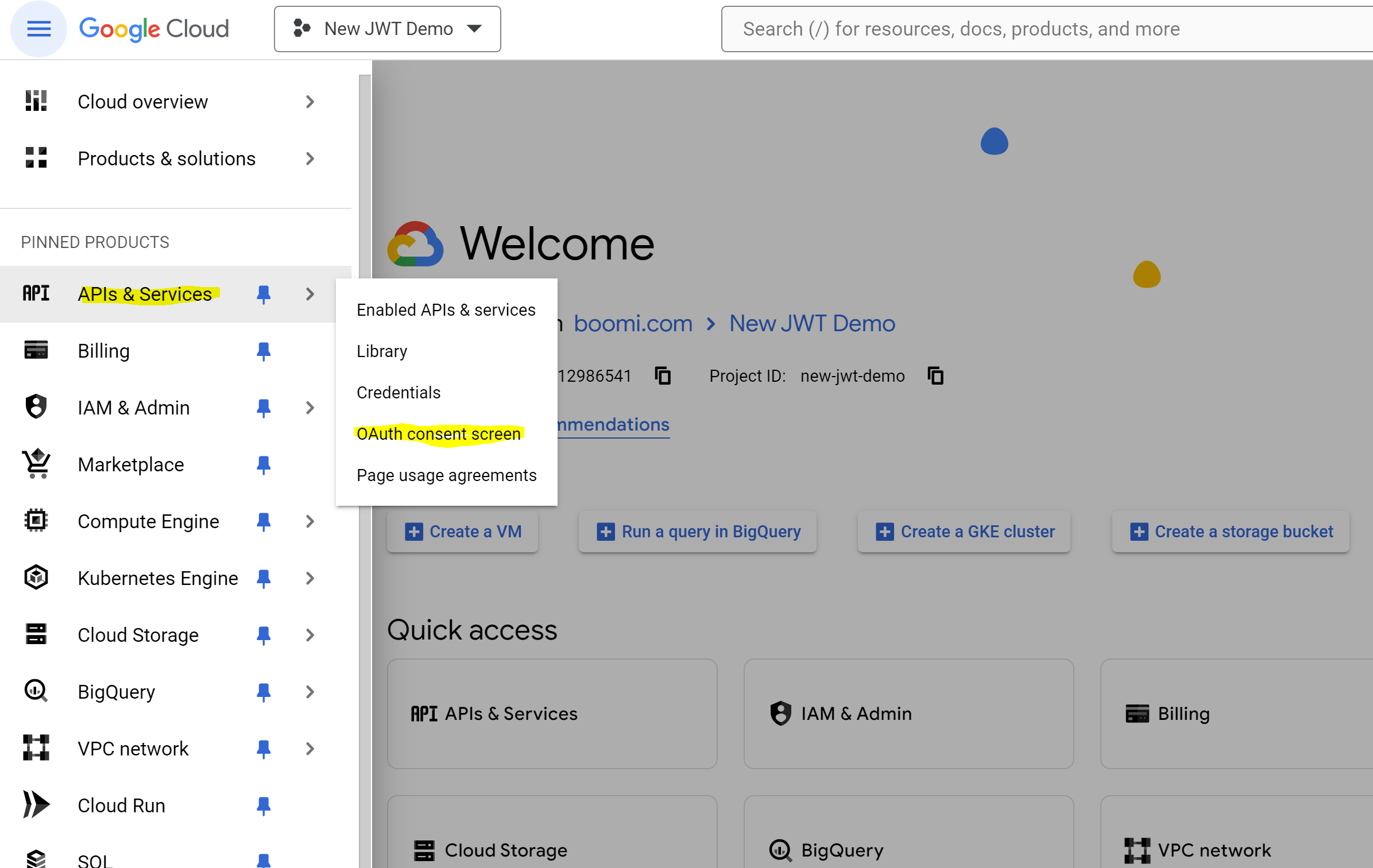The height and width of the screenshot is (868, 1373).
Task: Select the Cloud Storage quick access card icon
Action: [425, 851]
